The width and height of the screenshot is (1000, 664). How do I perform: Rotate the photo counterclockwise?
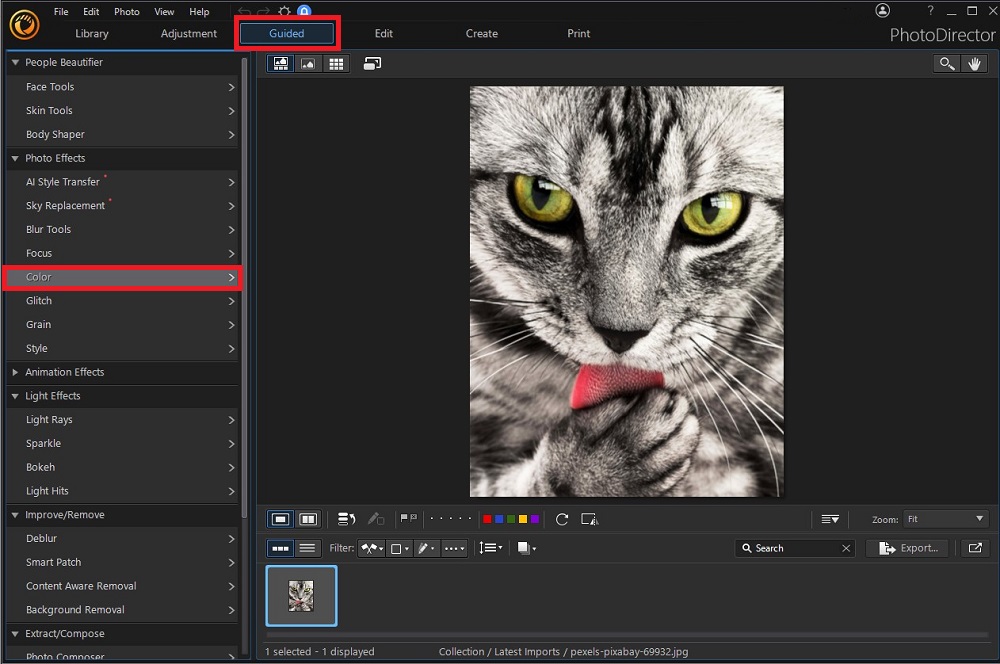coord(562,519)
